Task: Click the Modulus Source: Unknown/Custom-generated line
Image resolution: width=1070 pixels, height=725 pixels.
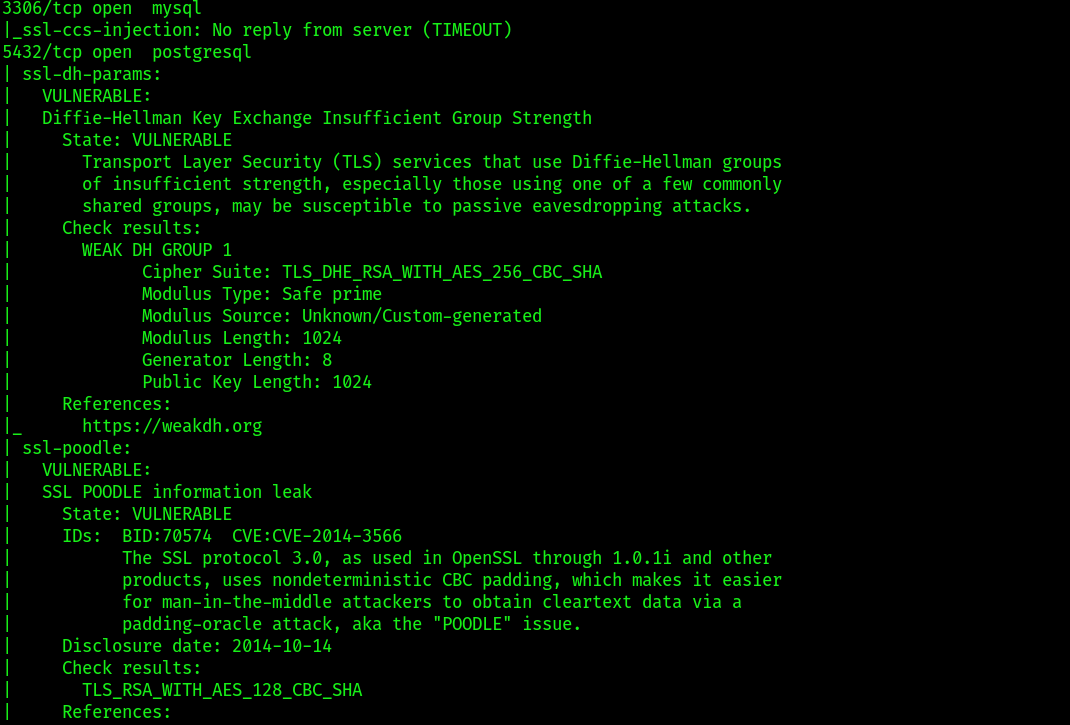Action: point(342,316)
